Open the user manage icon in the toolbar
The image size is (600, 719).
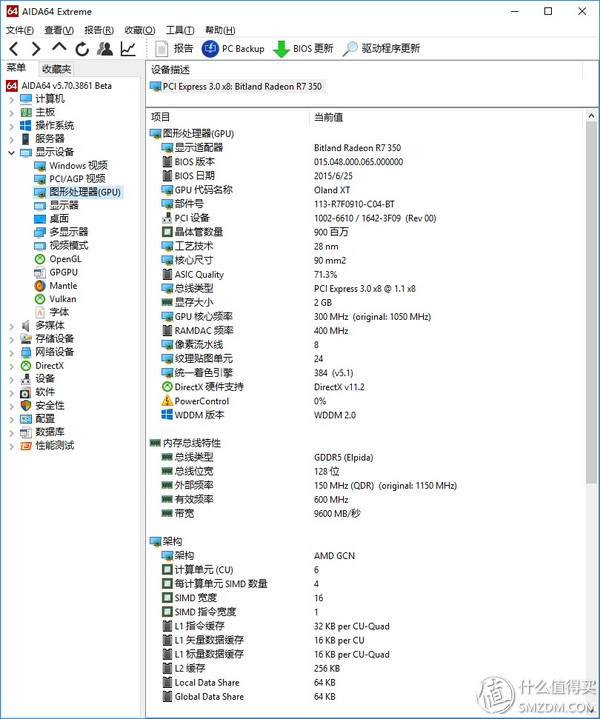(x=105, y=49)
